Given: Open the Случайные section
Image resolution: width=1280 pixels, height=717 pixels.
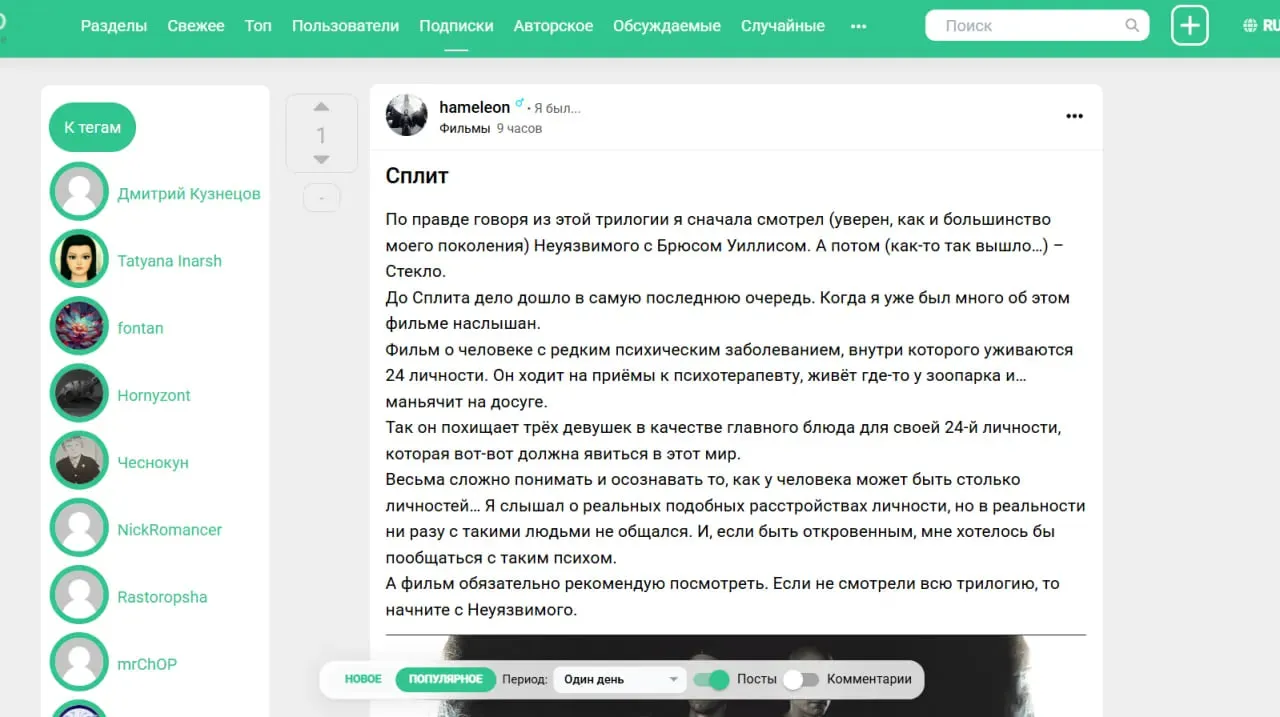Looking at the screenshot, I should (783, 26).
